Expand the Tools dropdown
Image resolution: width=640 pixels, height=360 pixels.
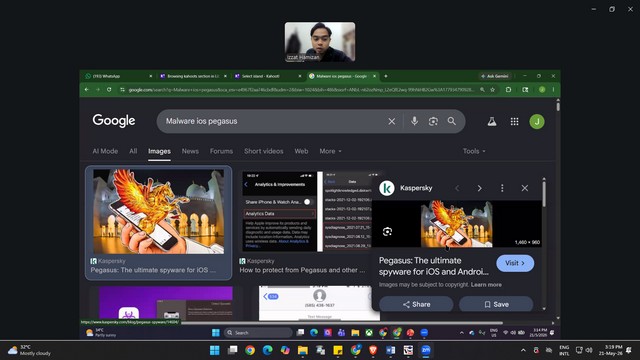pyautogui.click(x=474, y=151)
